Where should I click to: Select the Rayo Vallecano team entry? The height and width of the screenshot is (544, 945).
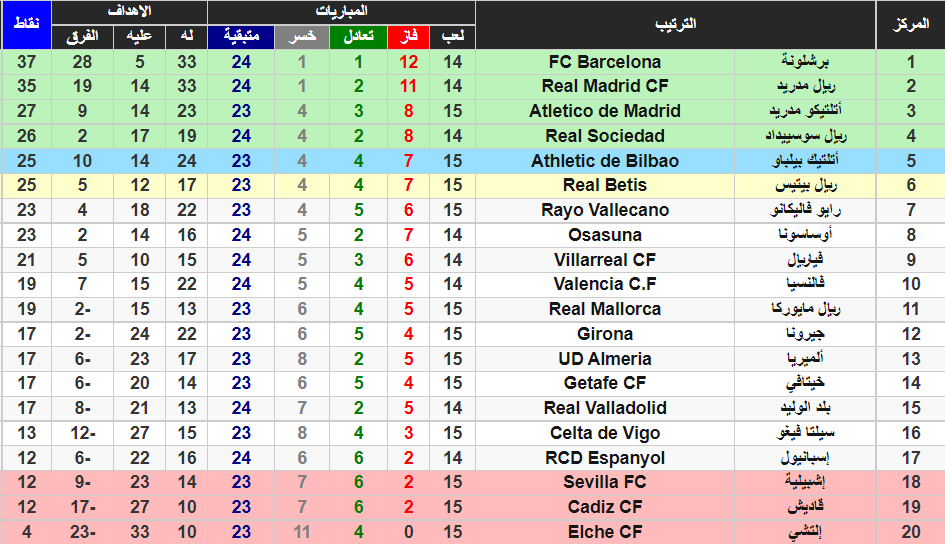click(604, 210)
